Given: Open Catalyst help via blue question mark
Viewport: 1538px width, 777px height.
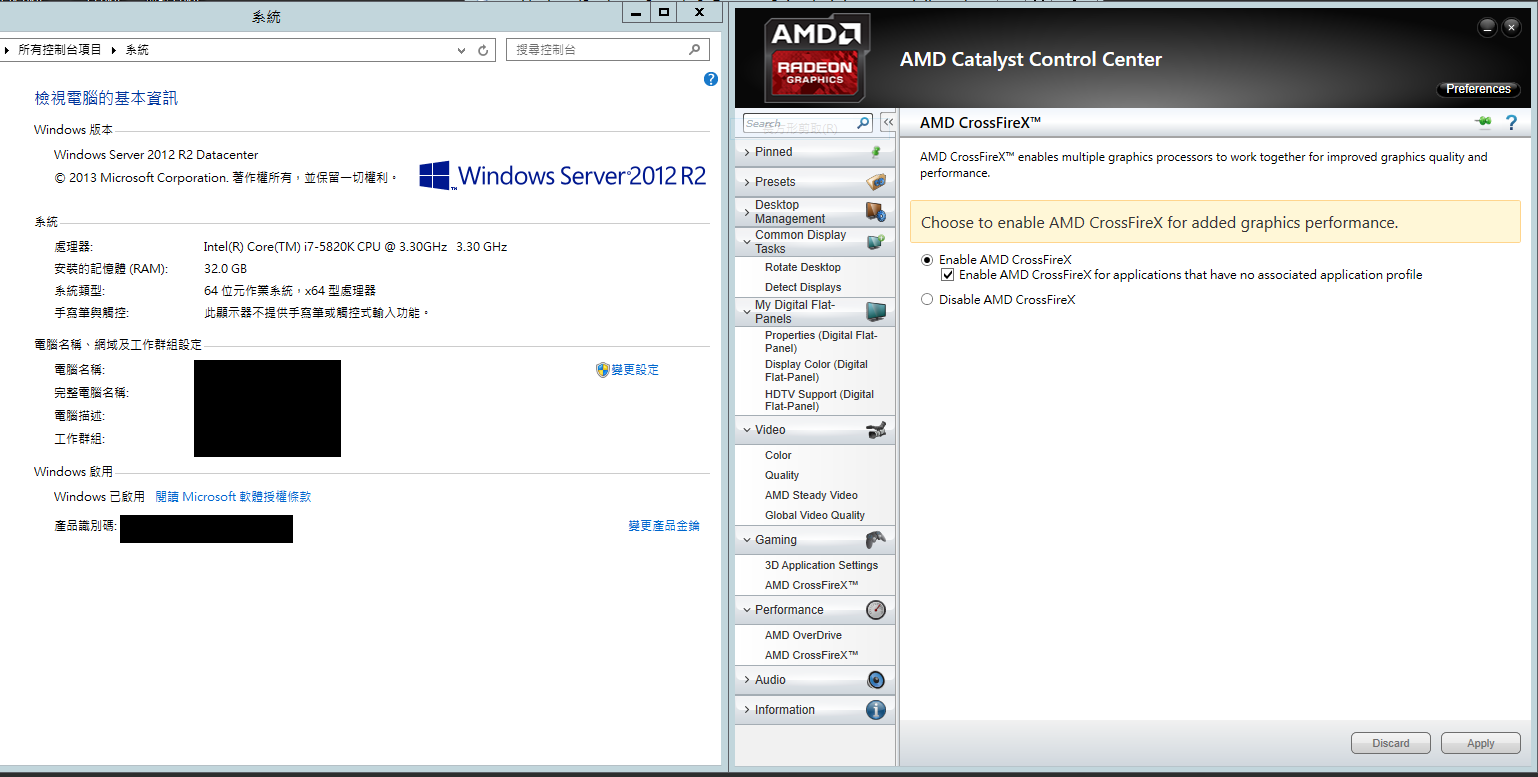Looking at the screenshot, I should pos(1511,122).
